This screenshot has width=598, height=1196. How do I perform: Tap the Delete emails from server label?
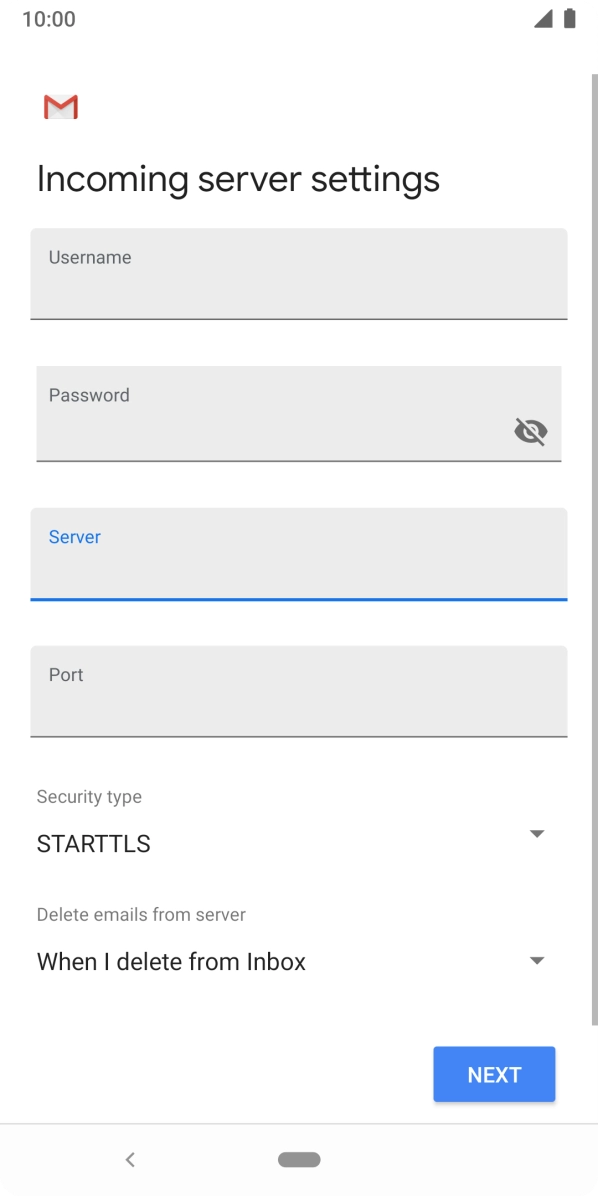point(140,914)
